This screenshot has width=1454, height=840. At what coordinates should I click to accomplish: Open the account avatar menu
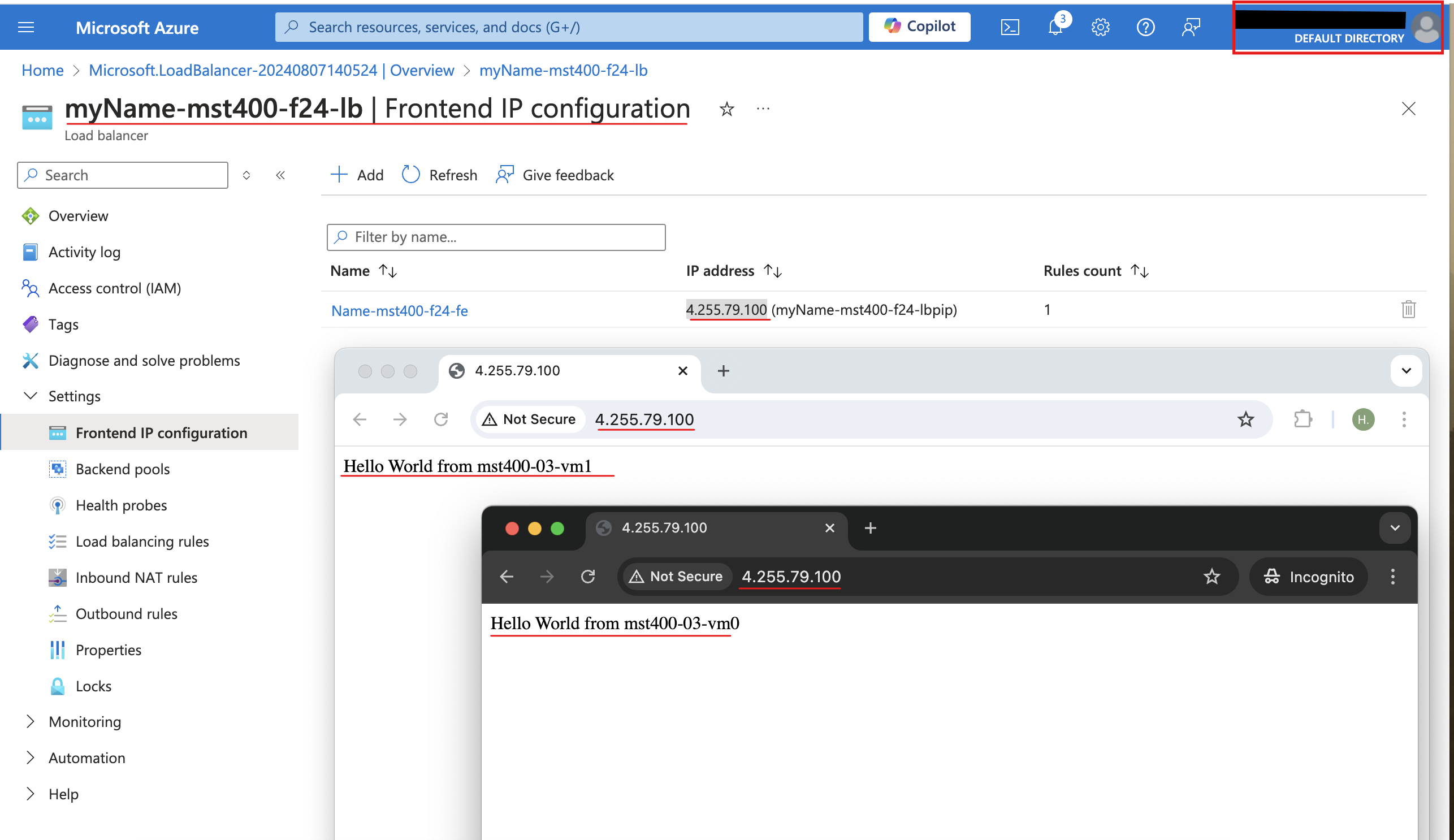pyautogui.click(x=1426, y=27)
